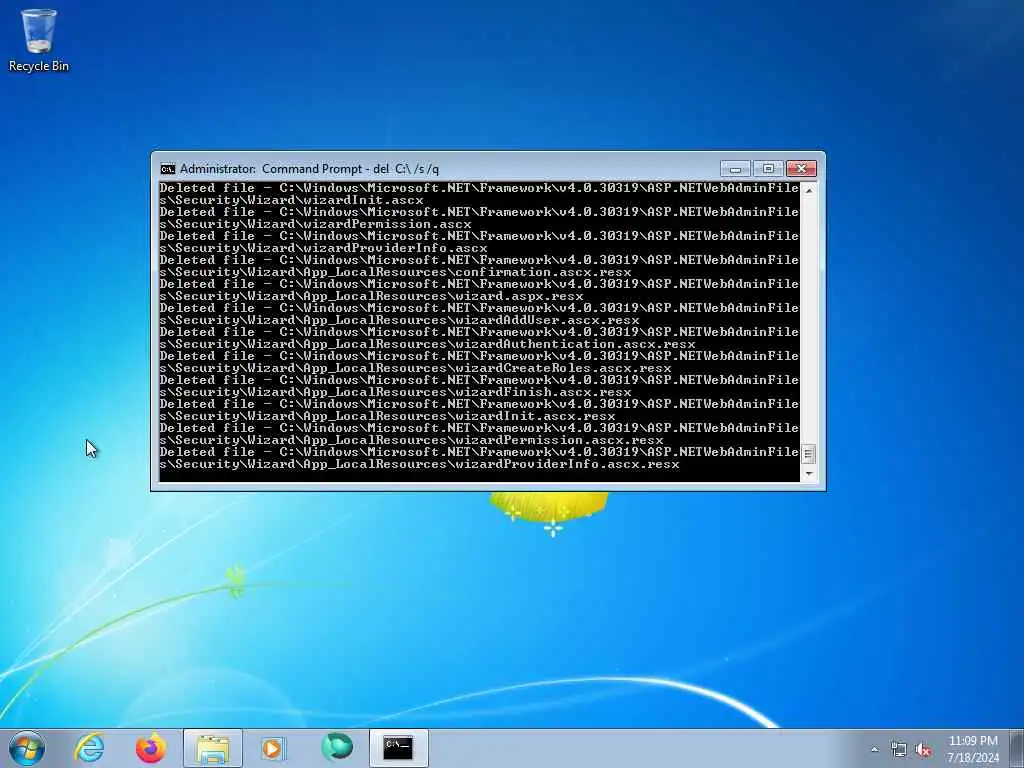Click the line ending wizardAuthentication.ascx.resx
Screen dimensions: 1024x768
click(x=428, y=344)
